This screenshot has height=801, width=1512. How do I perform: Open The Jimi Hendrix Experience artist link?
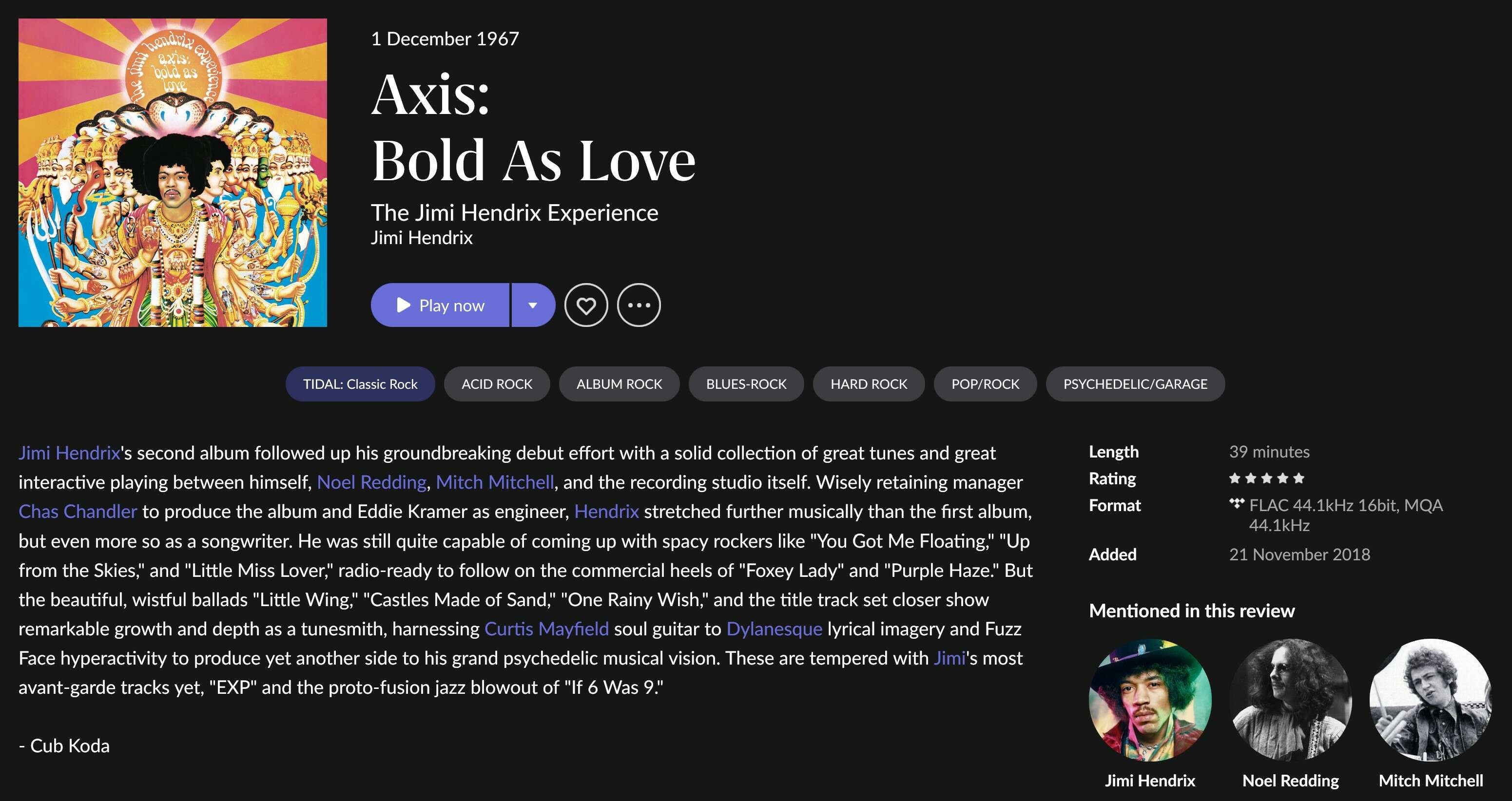(x=514, y=212)
